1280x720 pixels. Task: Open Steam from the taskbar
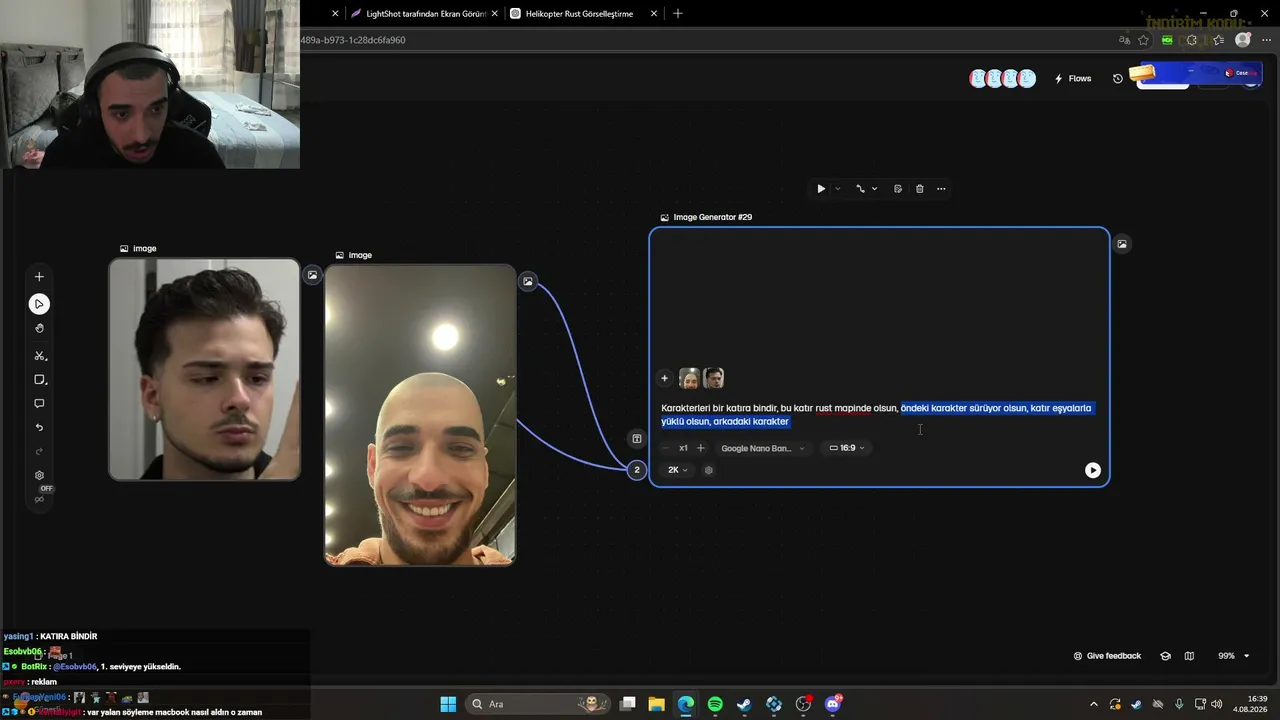coord(744,704)
